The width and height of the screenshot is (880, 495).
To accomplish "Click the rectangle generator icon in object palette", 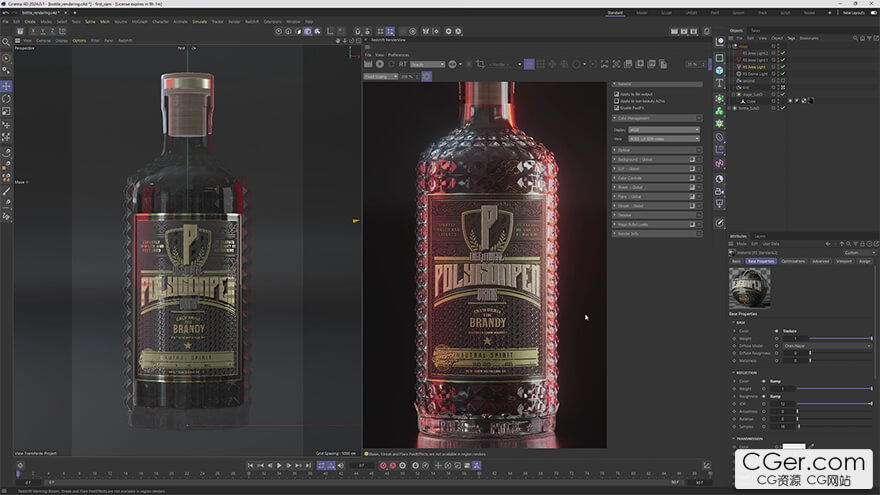I will point(719,58).
